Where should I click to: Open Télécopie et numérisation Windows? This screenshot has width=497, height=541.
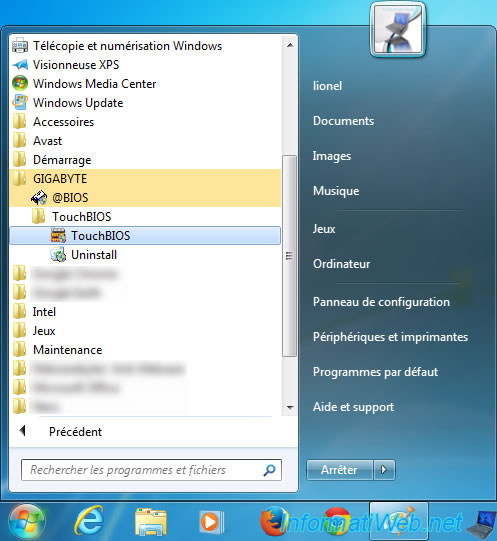(145, 46)
